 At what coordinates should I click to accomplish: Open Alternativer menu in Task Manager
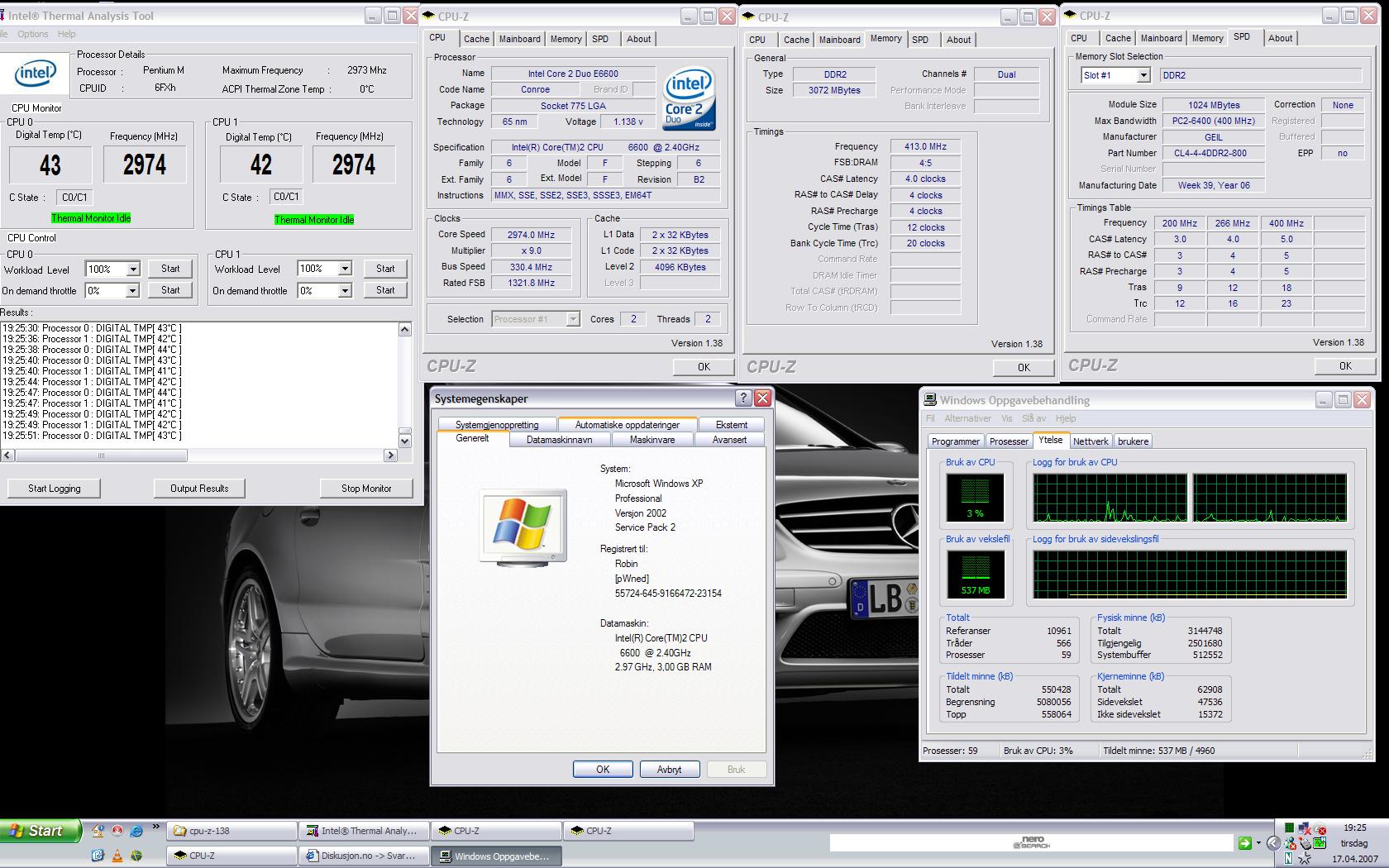point(967,418)
